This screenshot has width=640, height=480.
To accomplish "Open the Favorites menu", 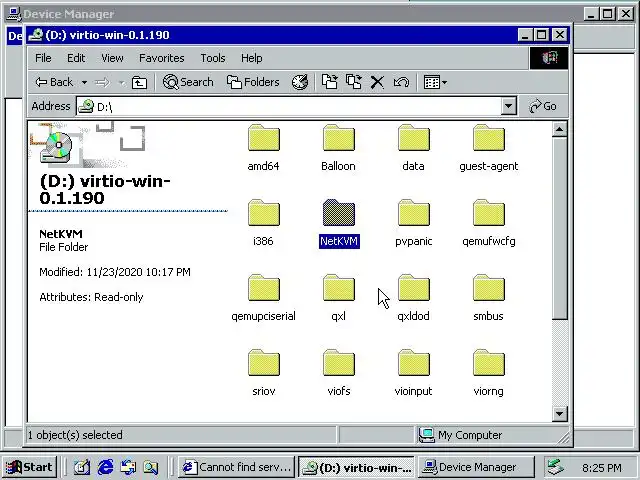I will tap(162, 58).
